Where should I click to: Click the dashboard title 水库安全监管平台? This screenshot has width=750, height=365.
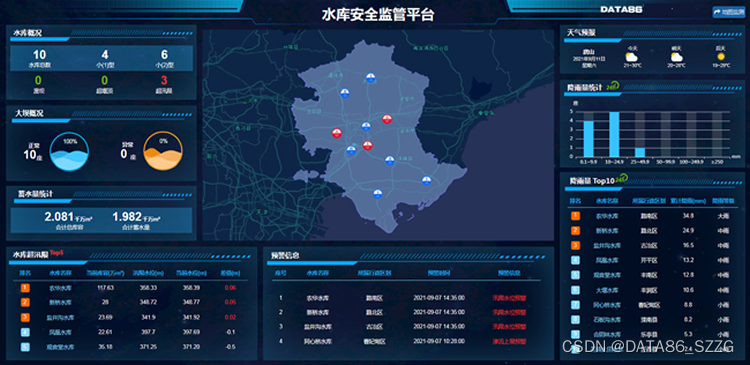click(x=378, y=15)
